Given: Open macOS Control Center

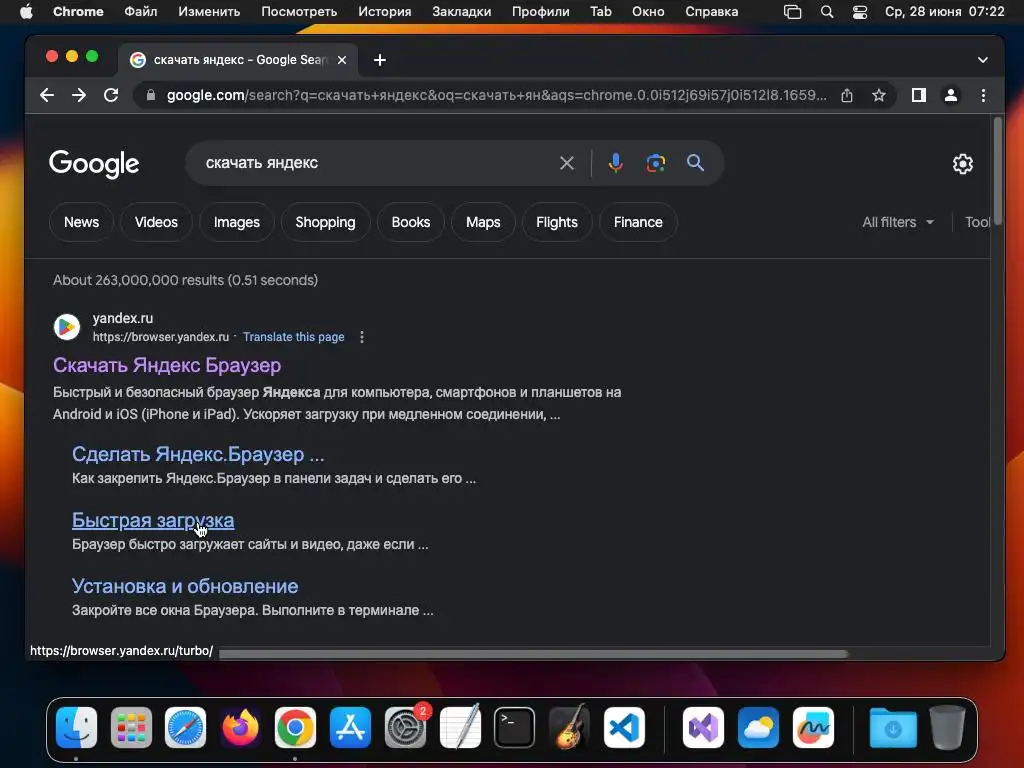Looking at the screenshot, I should point(860,12).
